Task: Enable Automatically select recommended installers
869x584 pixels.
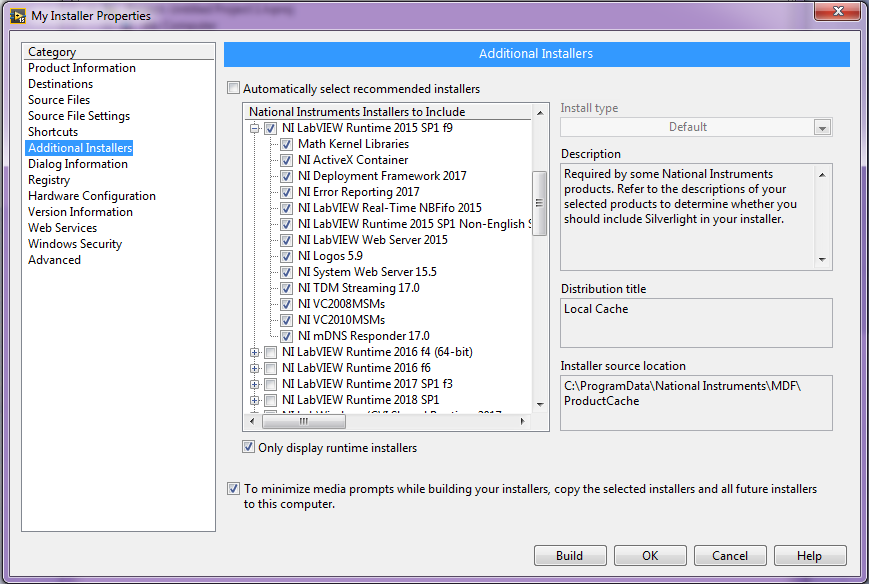Action: pyautogui.click(x=233, y=88)
